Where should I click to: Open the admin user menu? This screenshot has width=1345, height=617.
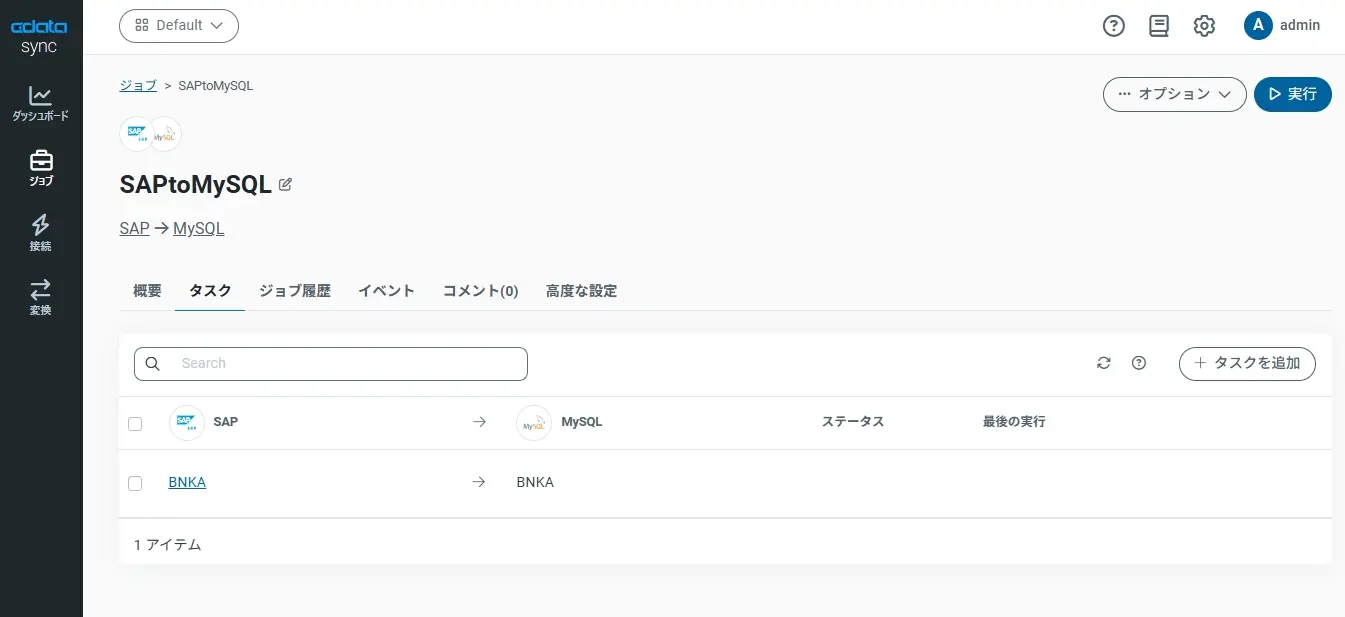[x=1282, y=26]
